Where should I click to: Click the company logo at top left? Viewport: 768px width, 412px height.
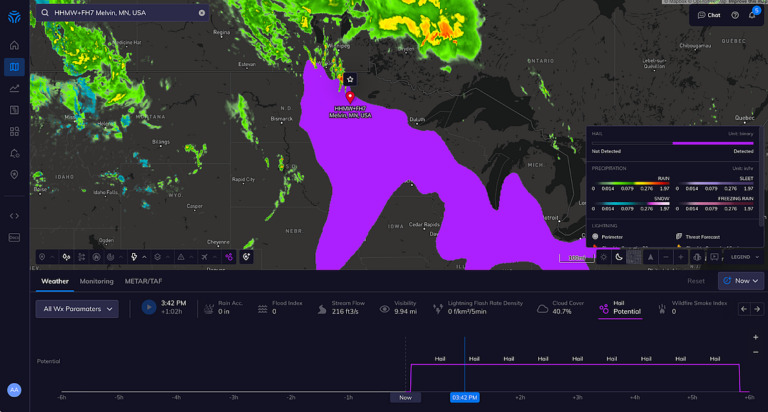[x=14, y=17]
